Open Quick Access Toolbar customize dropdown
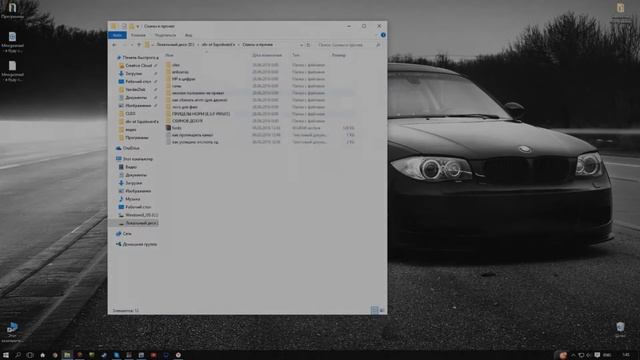Viewport: 640px width, 360px height. pos(138,27)
